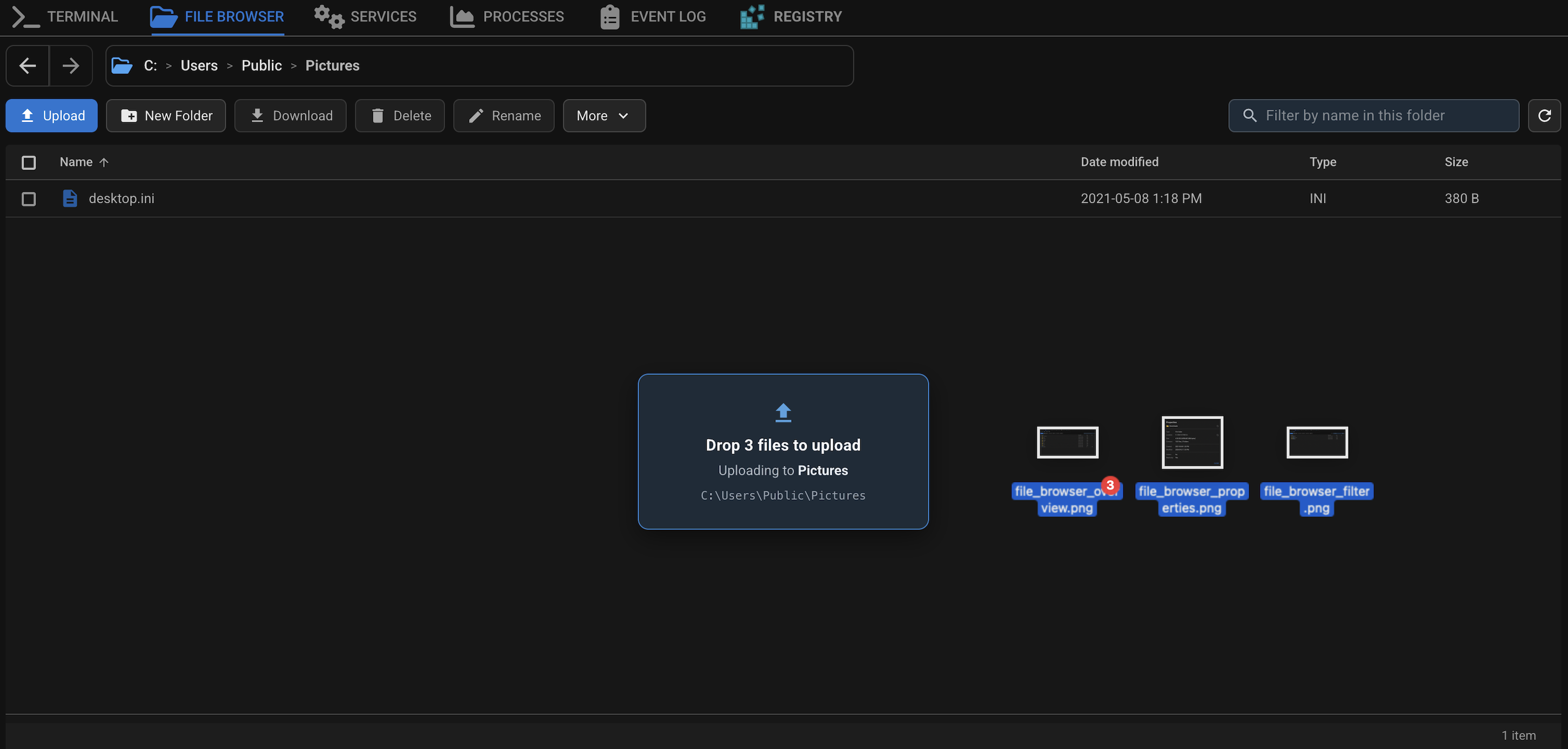Sort by Date modified column
This screenshot has width=1568, height=749.
pyautogui.click(x=1120, y=162)
